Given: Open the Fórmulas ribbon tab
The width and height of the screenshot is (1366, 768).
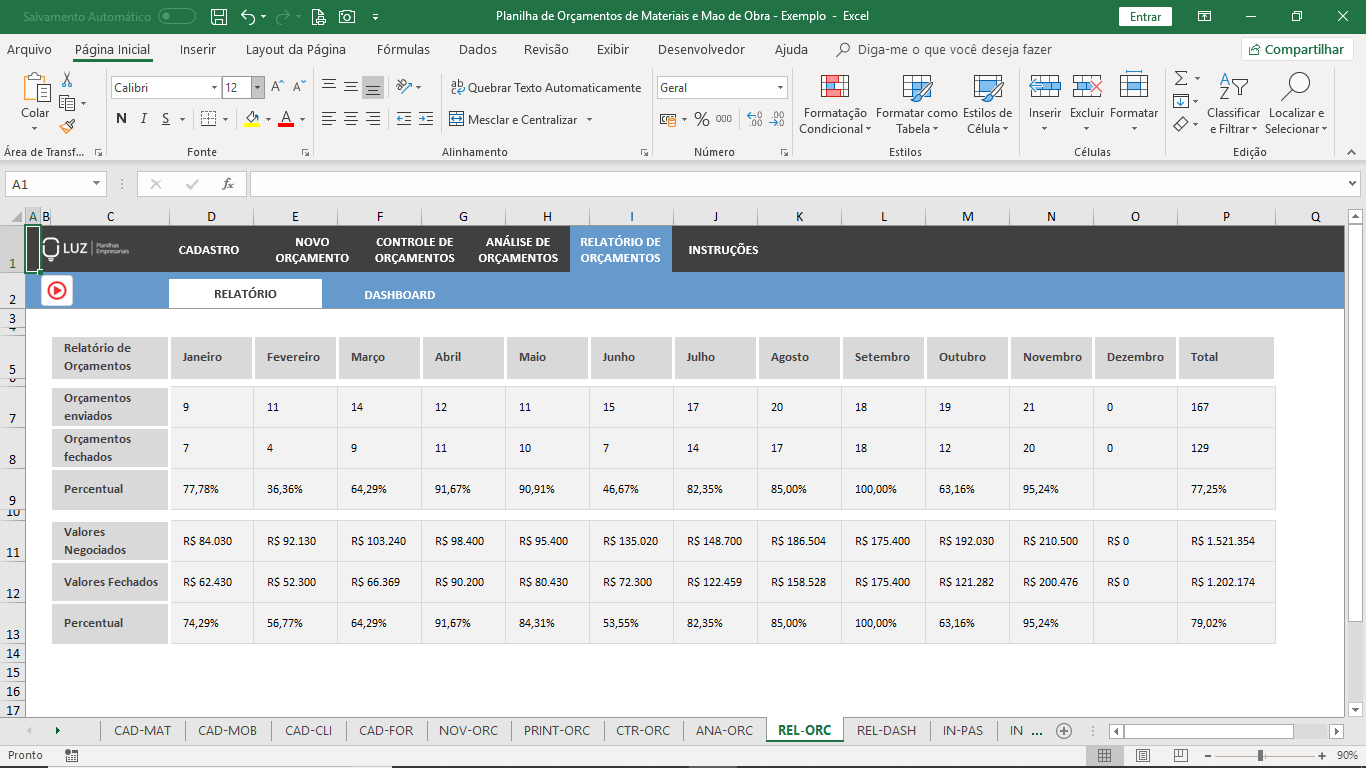Looking at the screenshot, I should coord(403,49).
